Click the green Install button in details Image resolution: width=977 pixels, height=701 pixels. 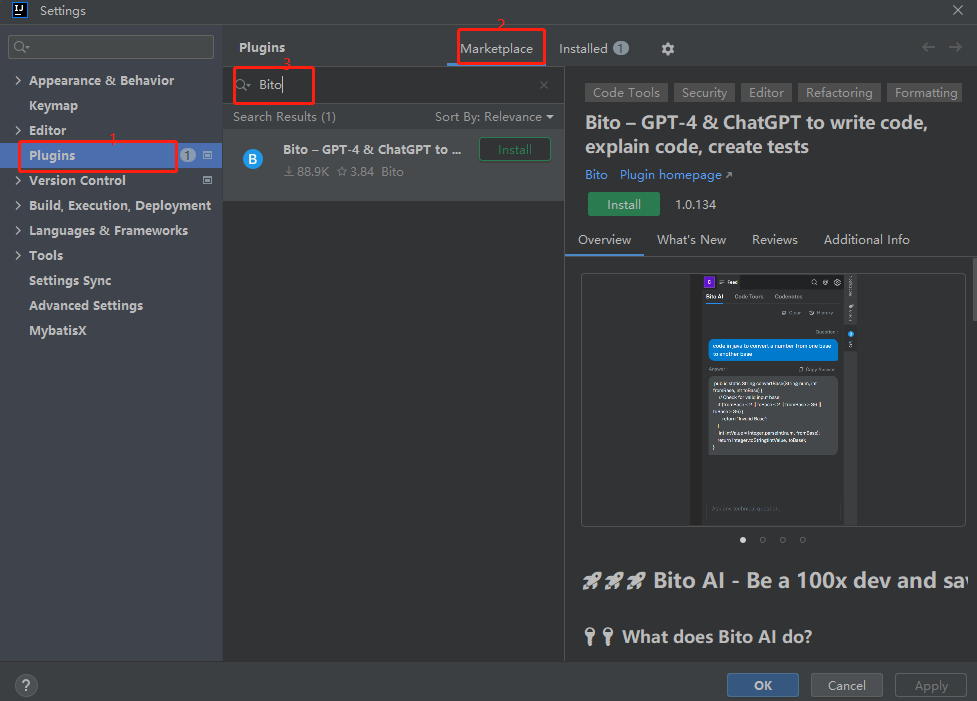point(624,204)
